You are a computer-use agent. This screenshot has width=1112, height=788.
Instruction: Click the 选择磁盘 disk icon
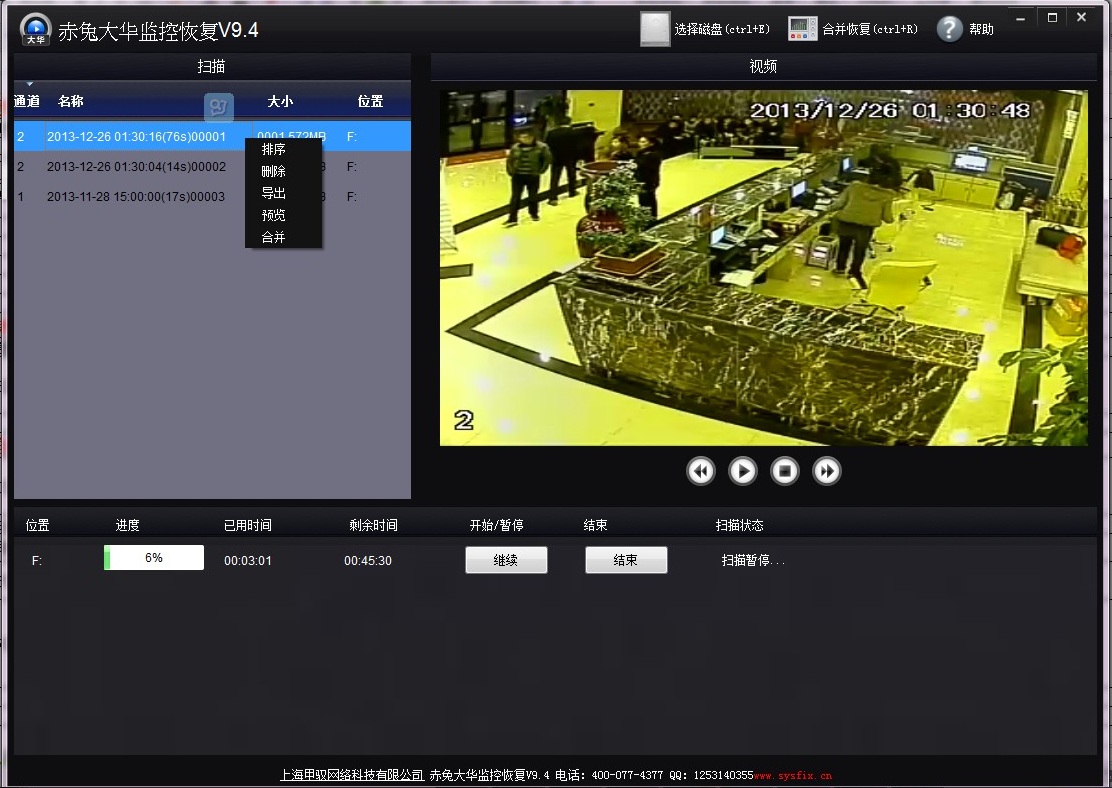(655, 29)
